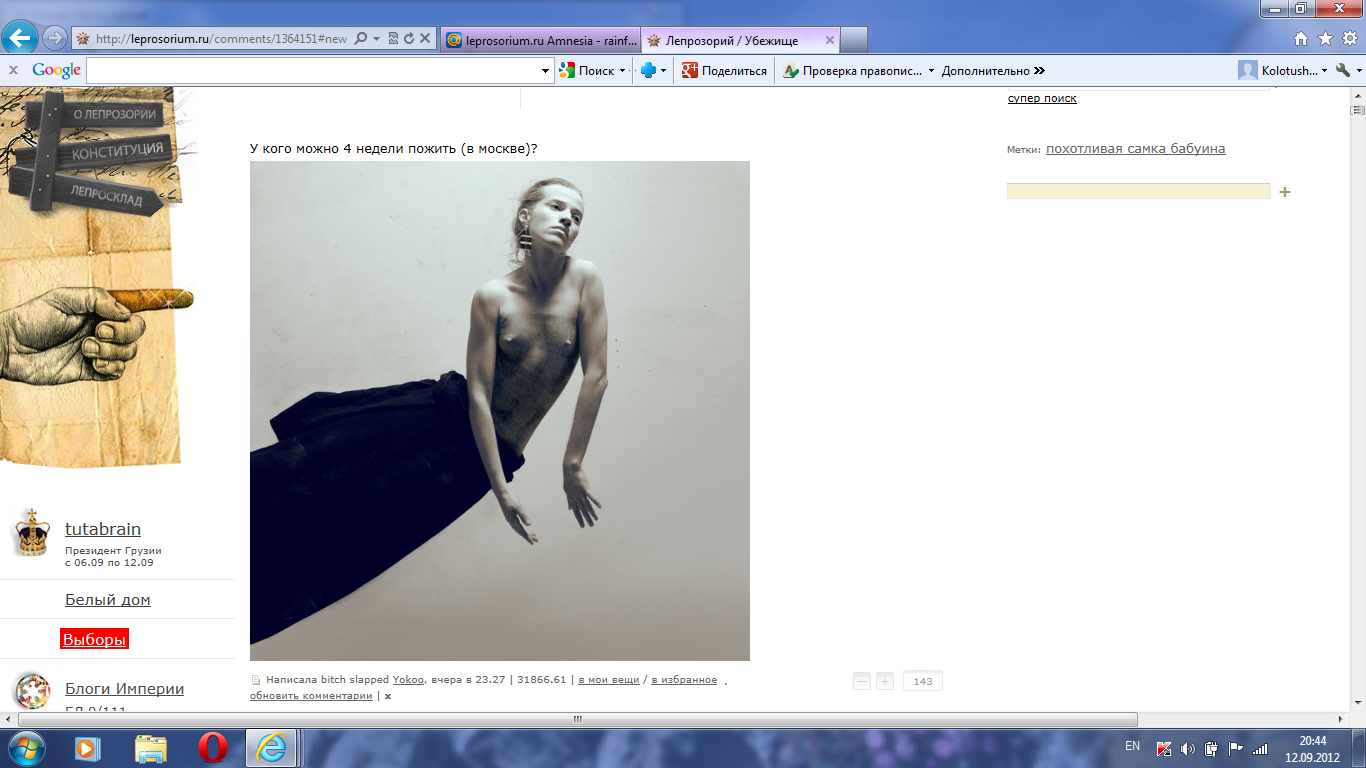Open the IE Tools gear icon
1366x768 pixels.
pos(1349,39)
